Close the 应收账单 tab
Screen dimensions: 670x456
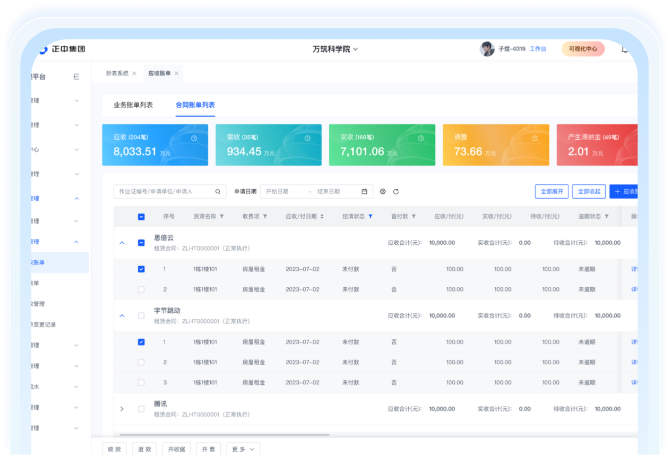coord(178,74)
